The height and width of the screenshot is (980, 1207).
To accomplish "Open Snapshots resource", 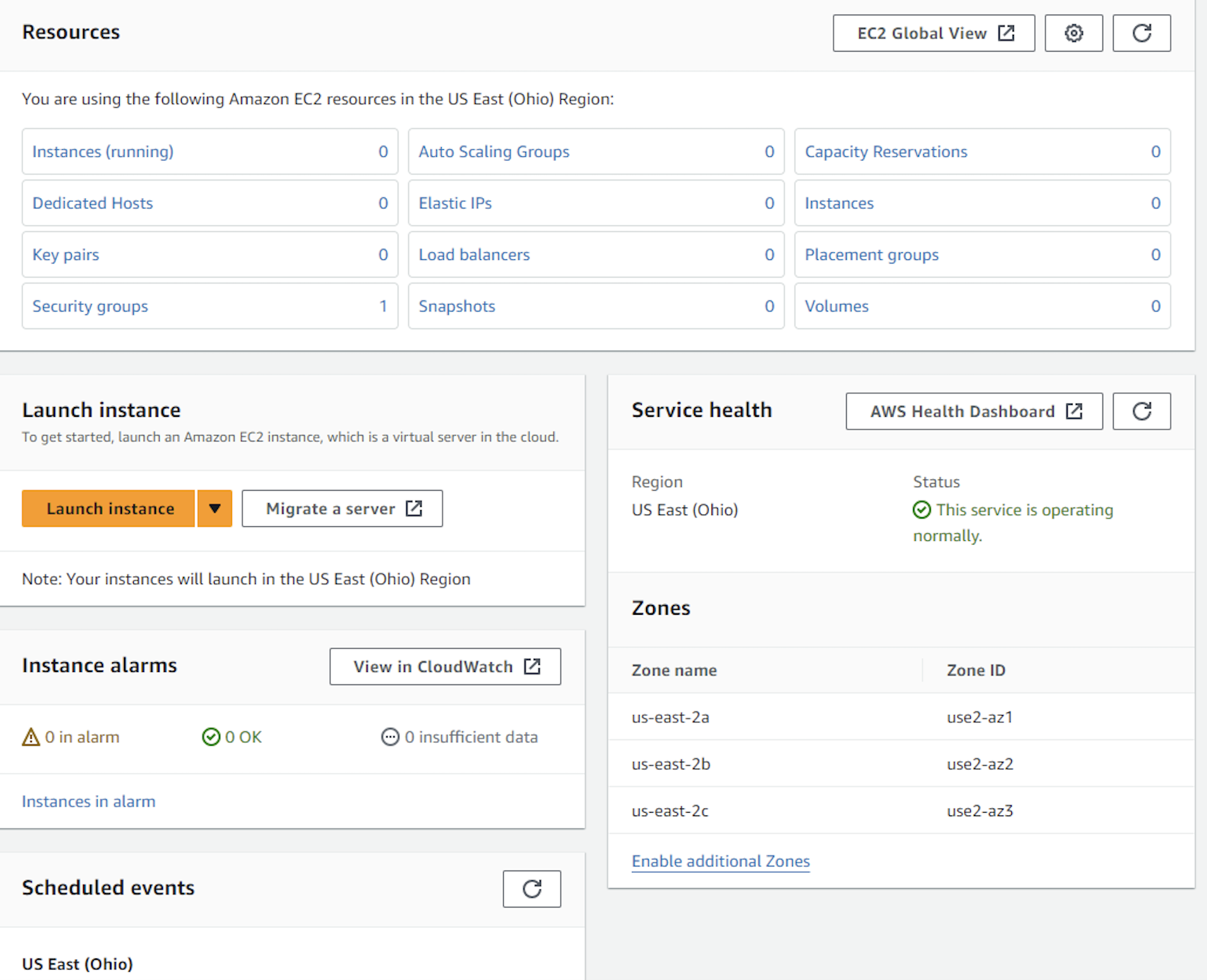I will pos(456,306).
